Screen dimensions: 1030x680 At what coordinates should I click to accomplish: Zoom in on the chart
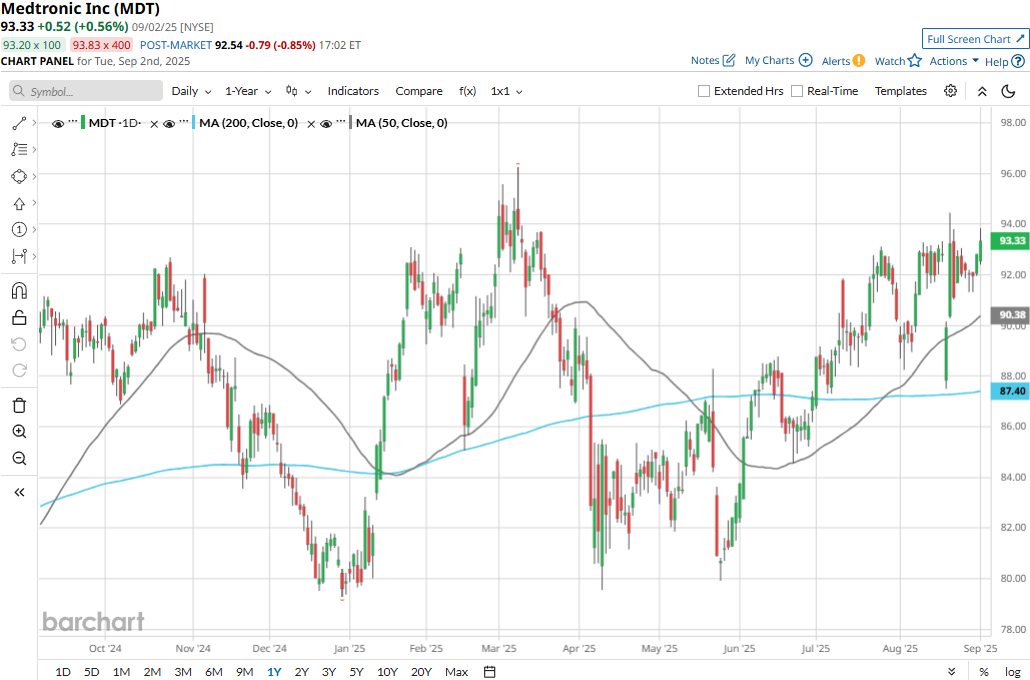pyautogui.click(x=19, y=432)
